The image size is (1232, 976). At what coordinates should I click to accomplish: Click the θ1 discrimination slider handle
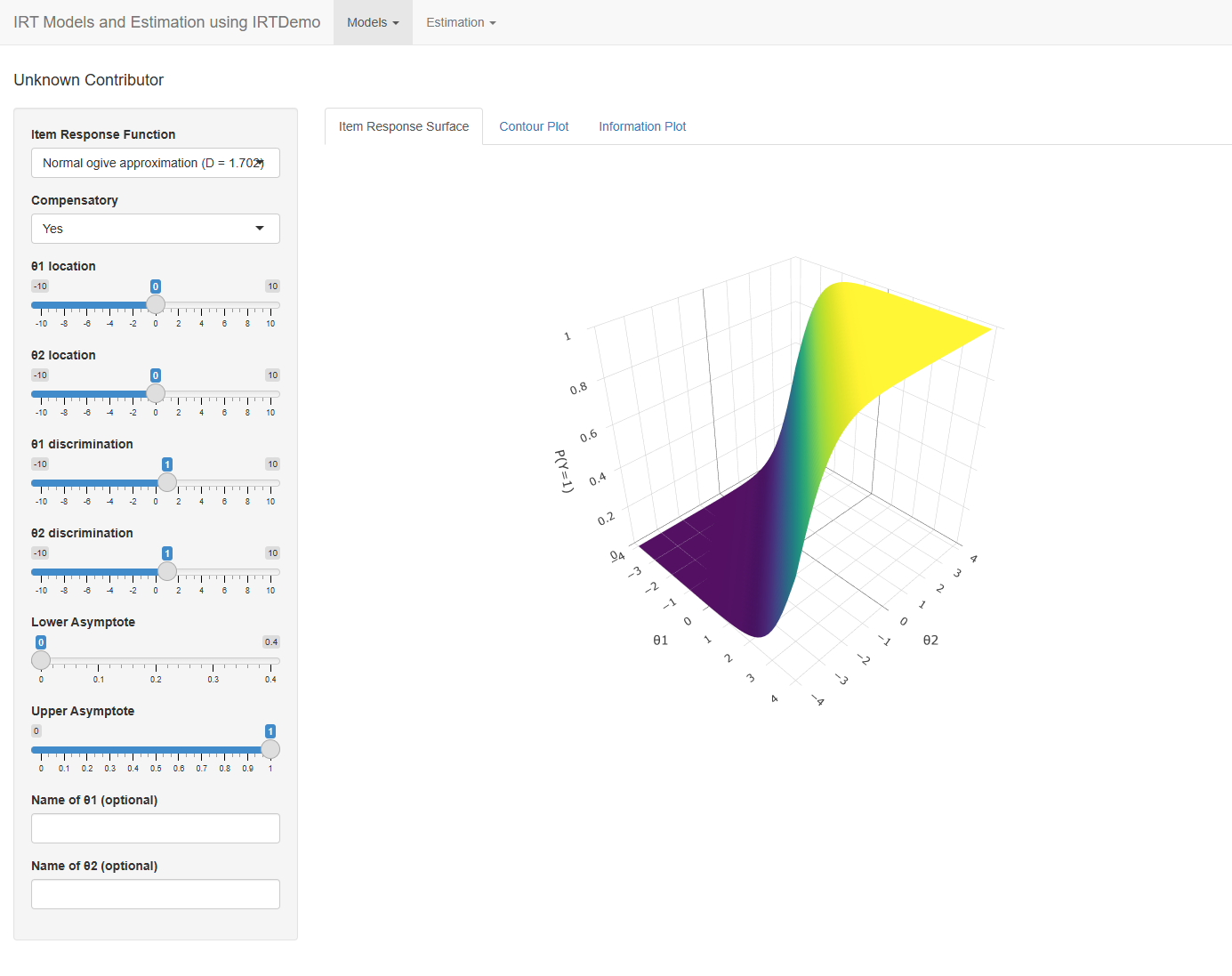click(167, 482)
